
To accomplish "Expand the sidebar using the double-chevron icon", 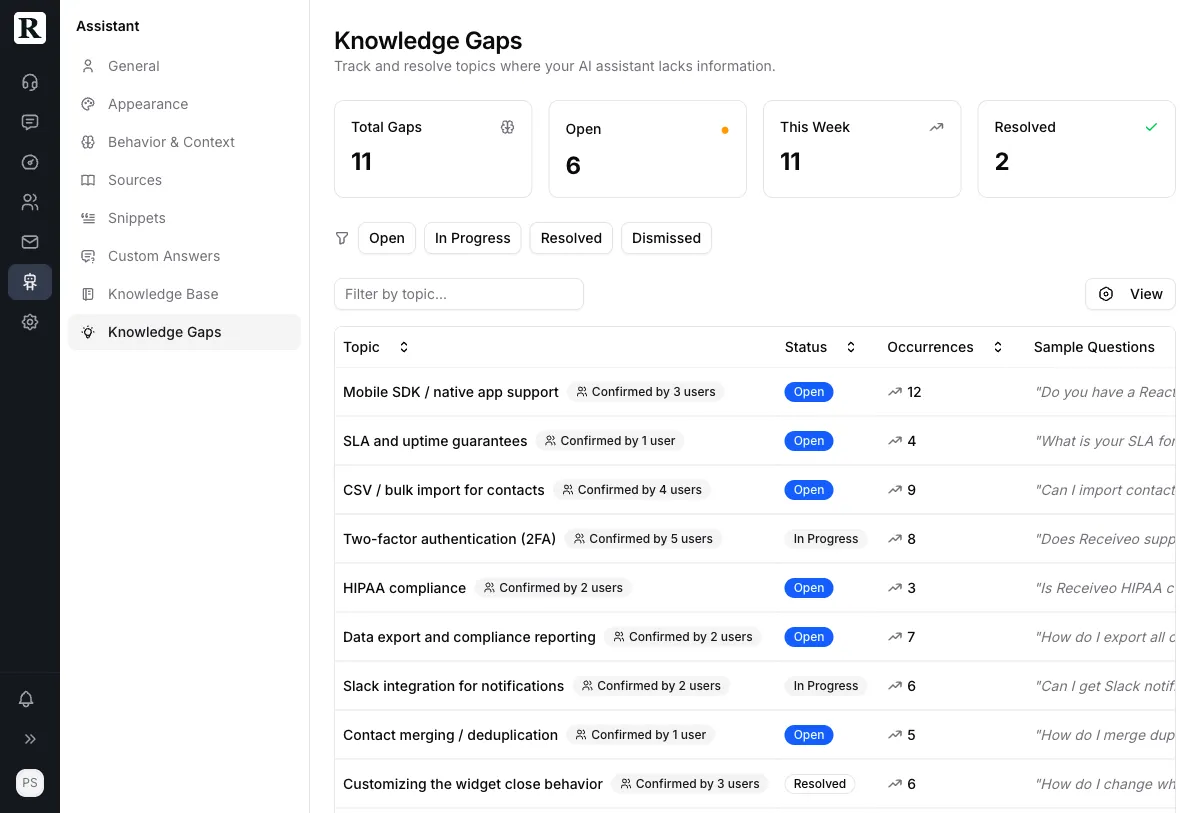I will 30,739.
